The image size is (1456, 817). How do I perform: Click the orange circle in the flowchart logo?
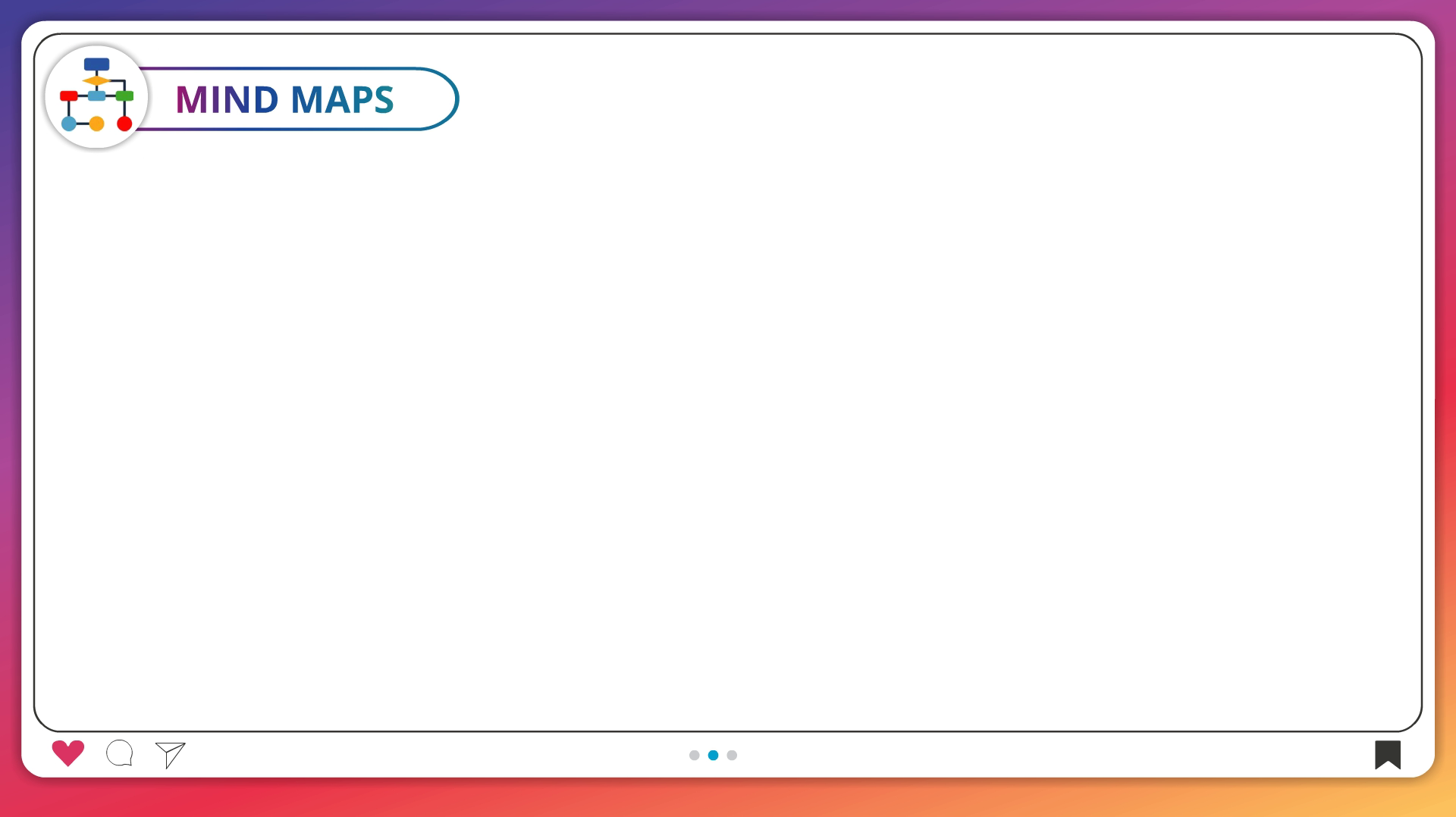pos(96,124)
